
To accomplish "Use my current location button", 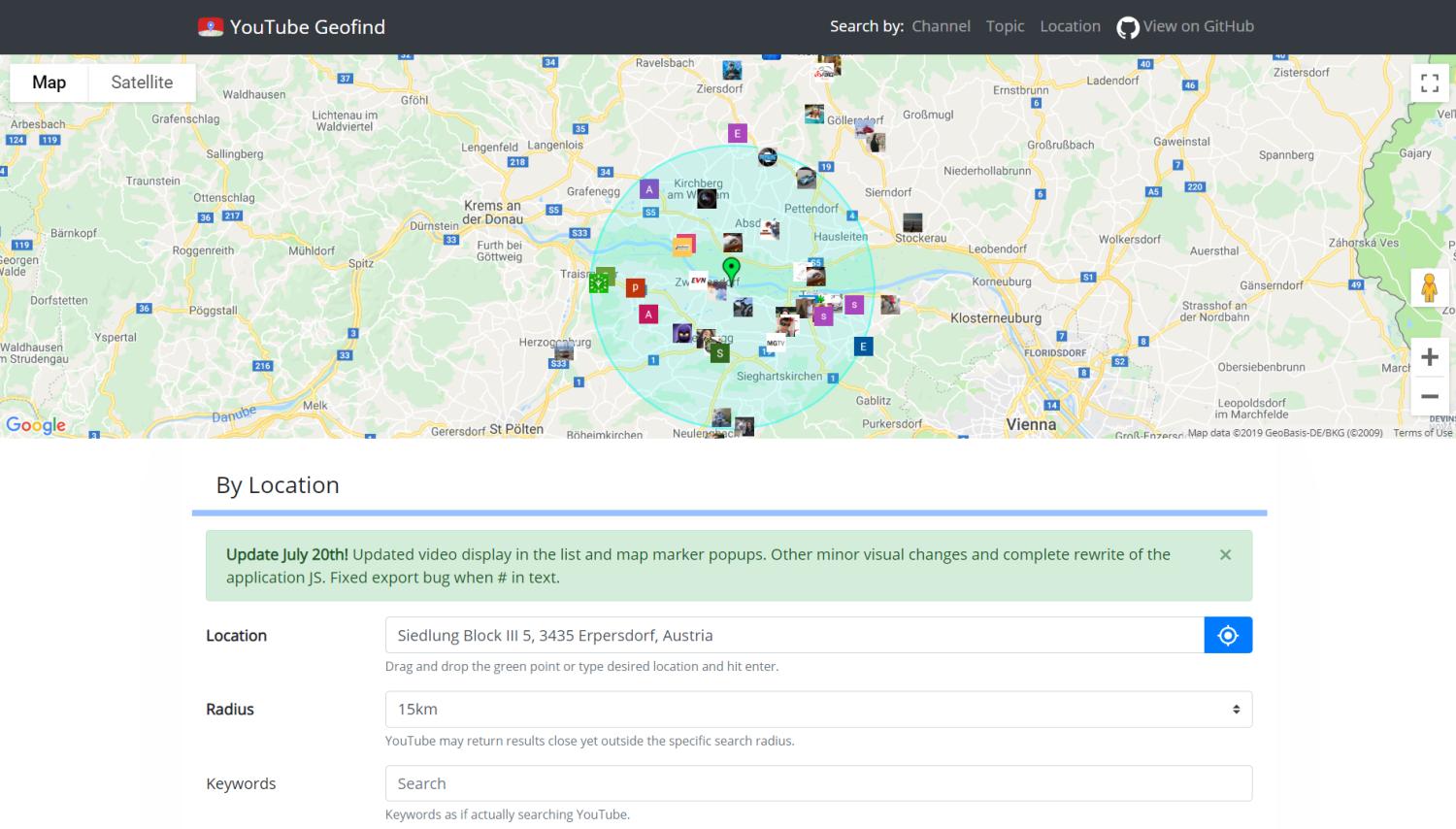I will (x=1228, y=635).
